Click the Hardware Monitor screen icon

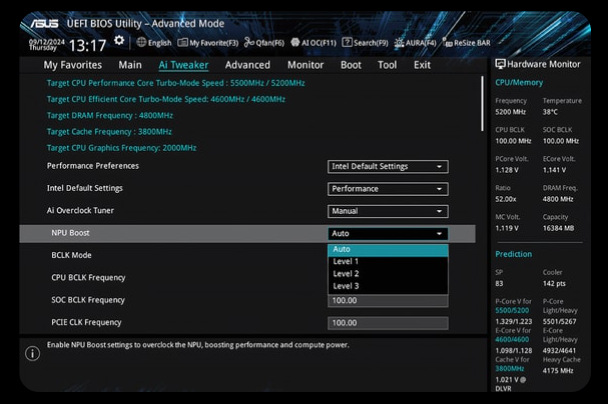pos(500,64)
